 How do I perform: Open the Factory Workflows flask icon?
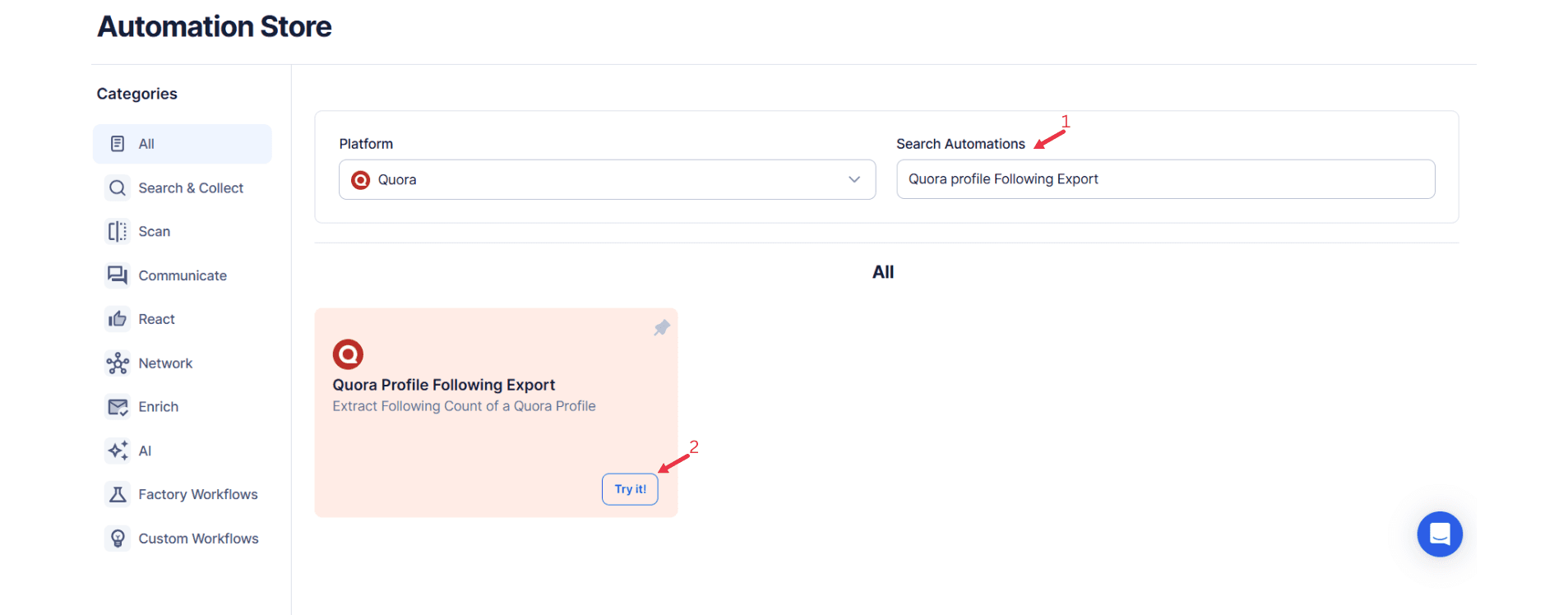(118, 494)
